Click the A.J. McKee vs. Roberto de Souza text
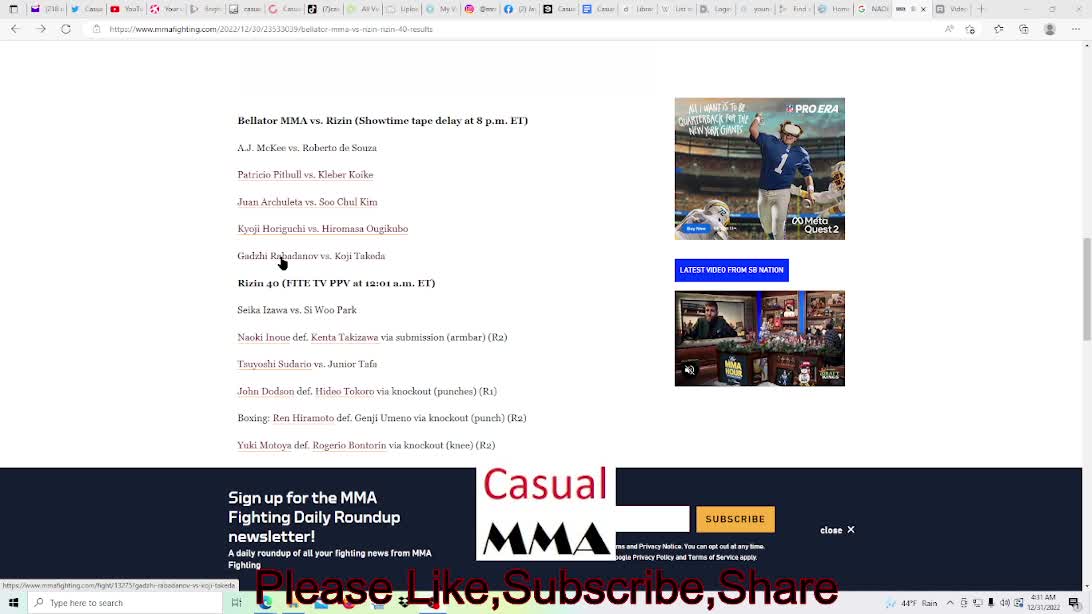 [x=306, y=148]
